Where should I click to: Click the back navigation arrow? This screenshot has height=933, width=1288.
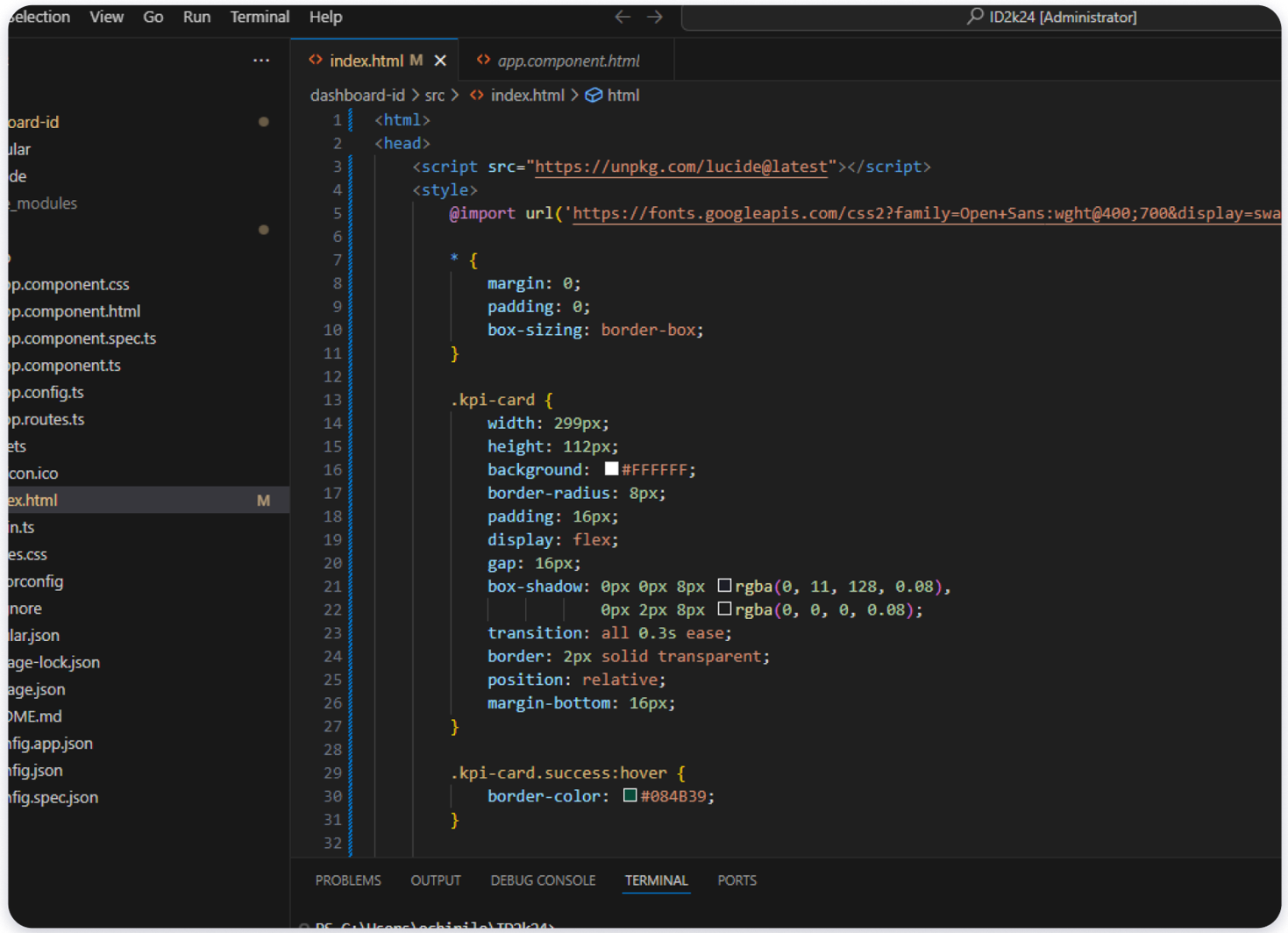[x=623, y=17]
